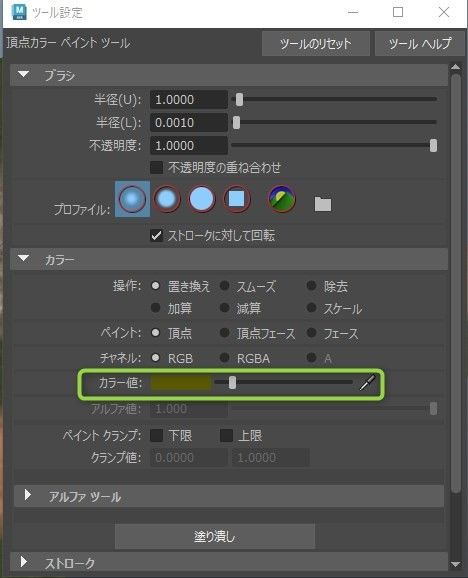Image resolution: width=468 pixels, height=578 pixels.
Task: Open the カラー値 color swatch
Action: (181, 383)
